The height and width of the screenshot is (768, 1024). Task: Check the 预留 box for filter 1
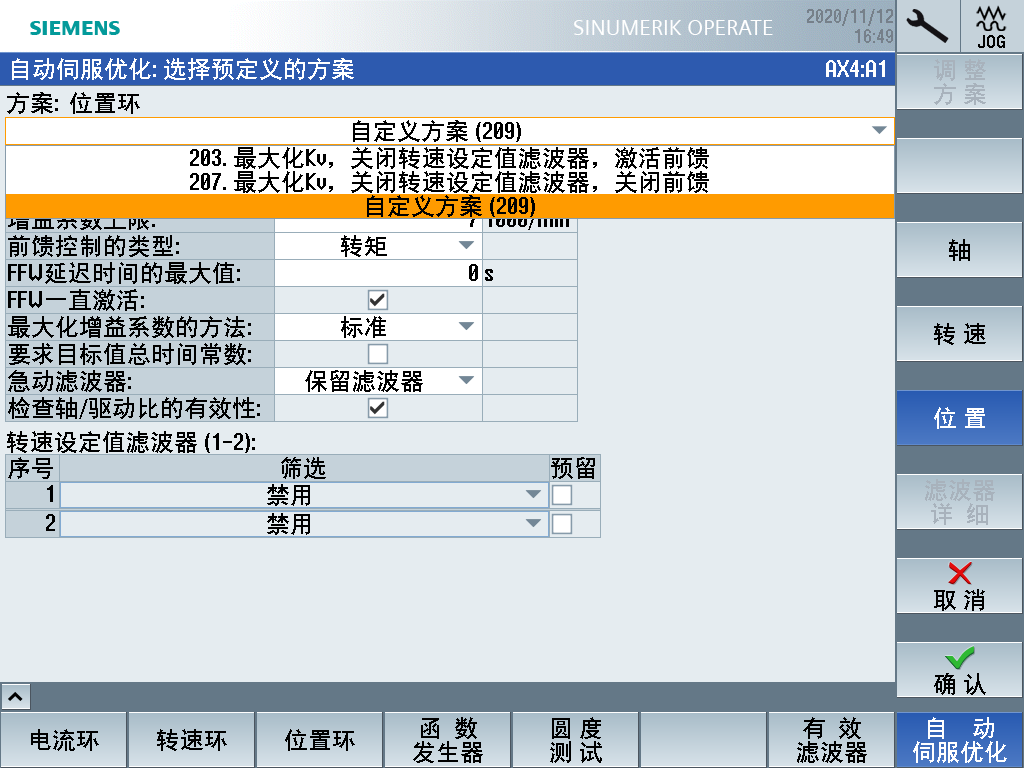click(563, 496)
